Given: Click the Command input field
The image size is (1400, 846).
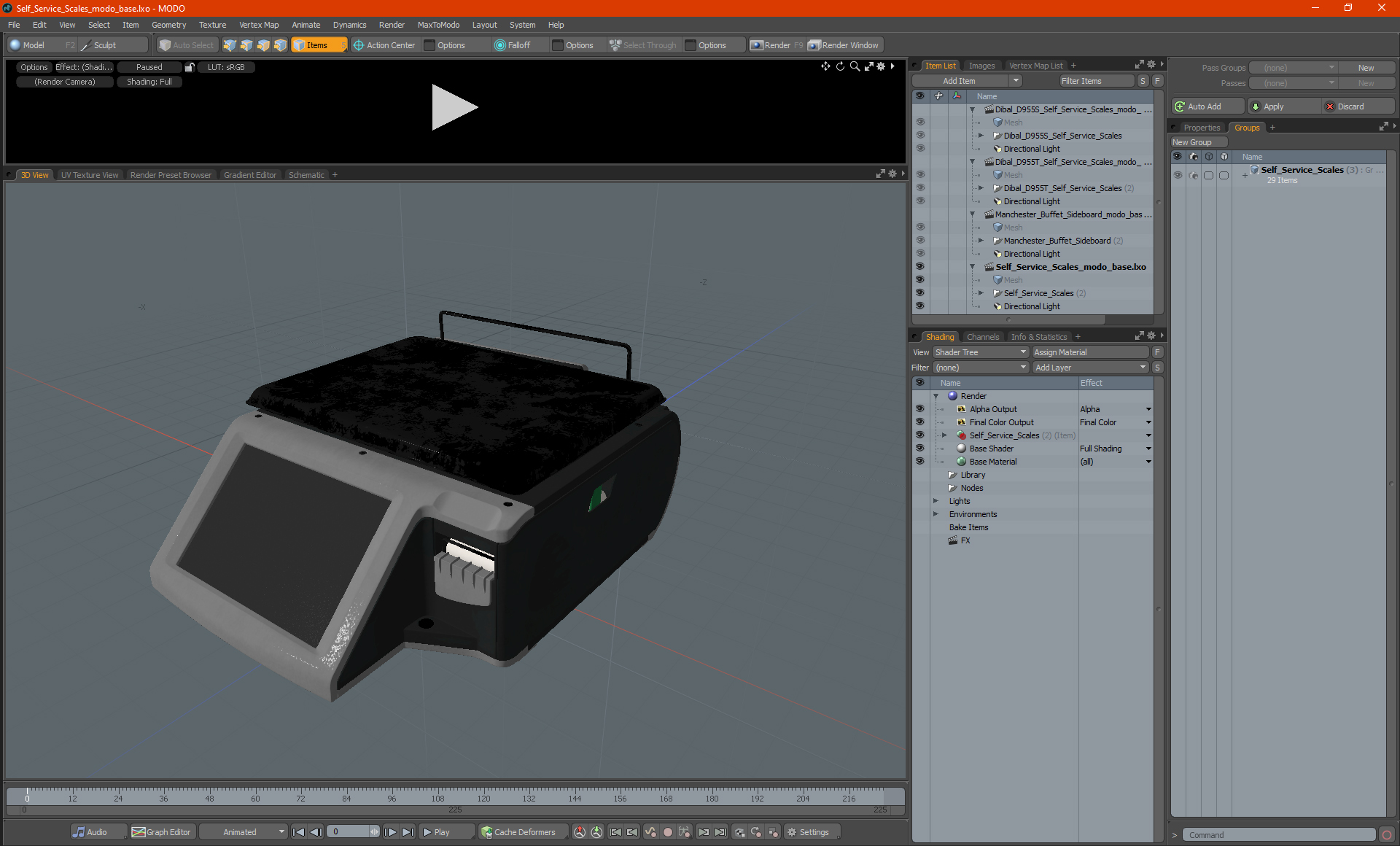Looking at the screenshot, I should pyautogui.click(x=1278, y=835).
